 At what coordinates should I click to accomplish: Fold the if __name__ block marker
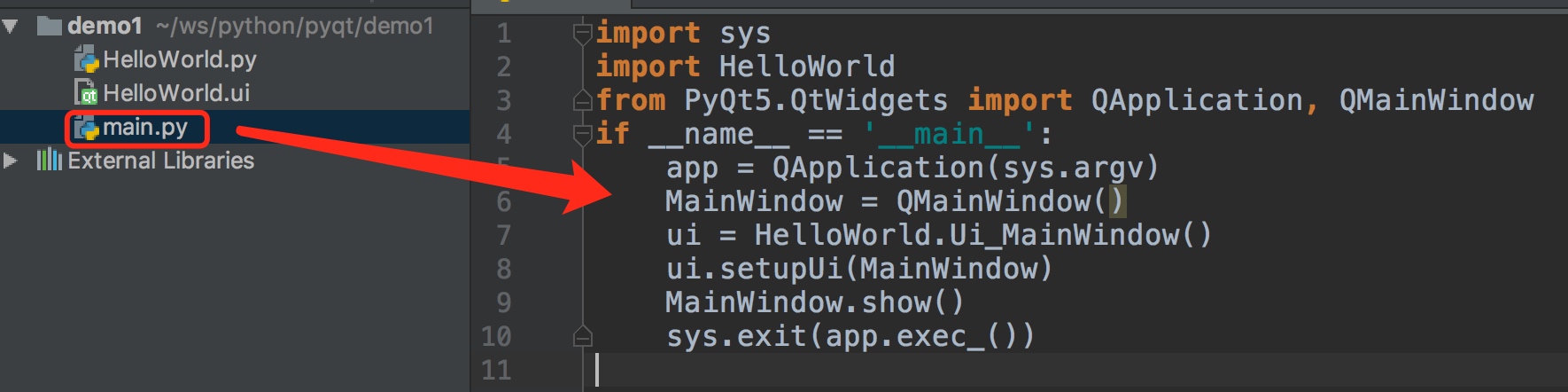[582, 135]
